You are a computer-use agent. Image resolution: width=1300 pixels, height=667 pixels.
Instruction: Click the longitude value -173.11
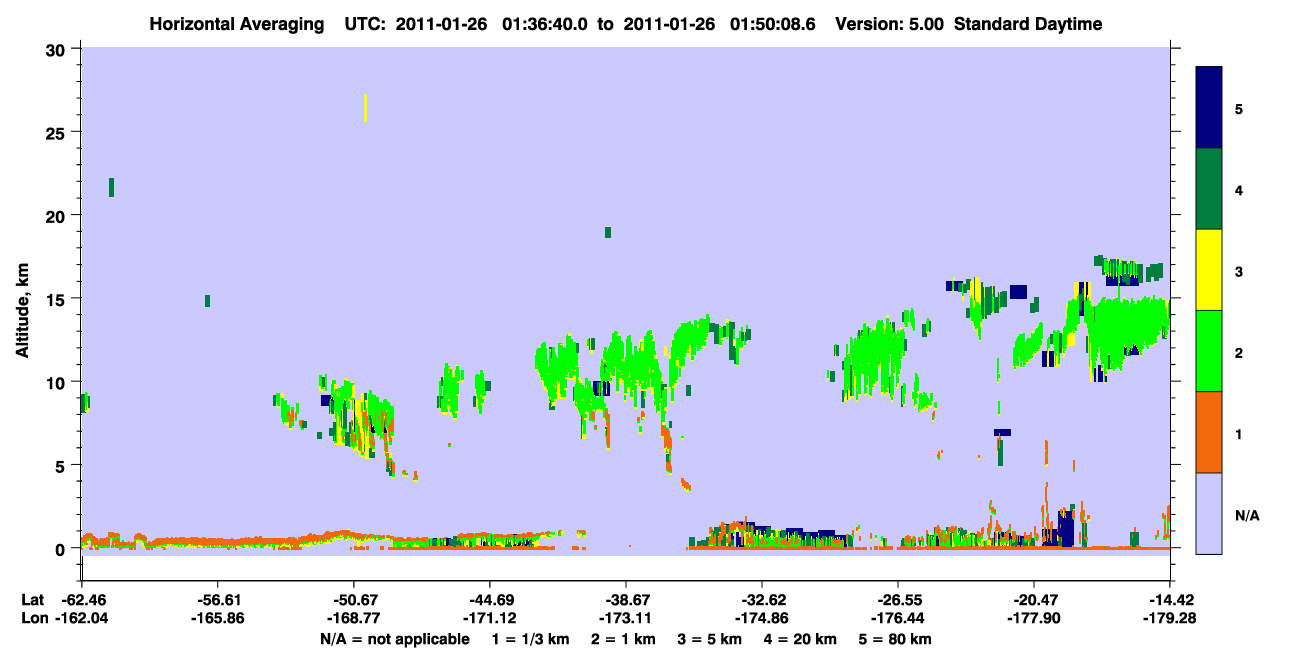(626, 619)
